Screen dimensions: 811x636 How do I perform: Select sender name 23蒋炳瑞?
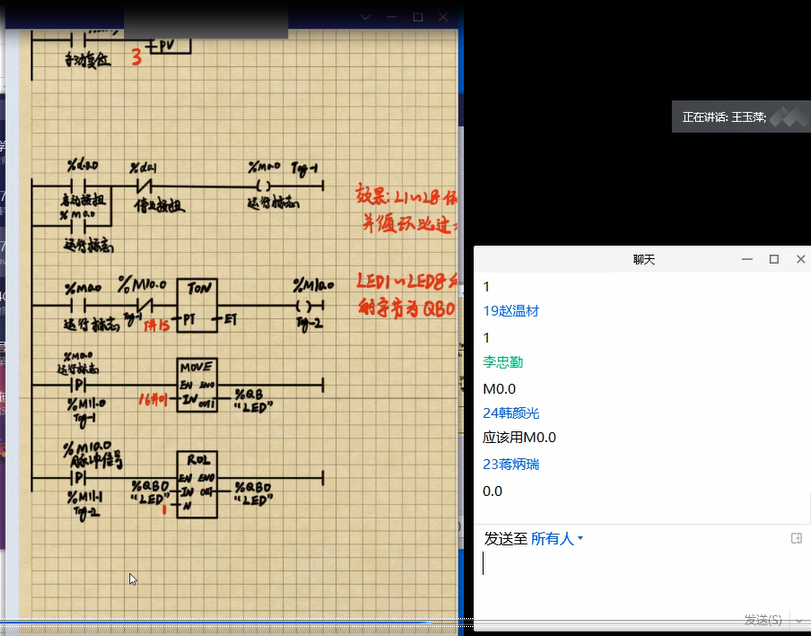510,464
